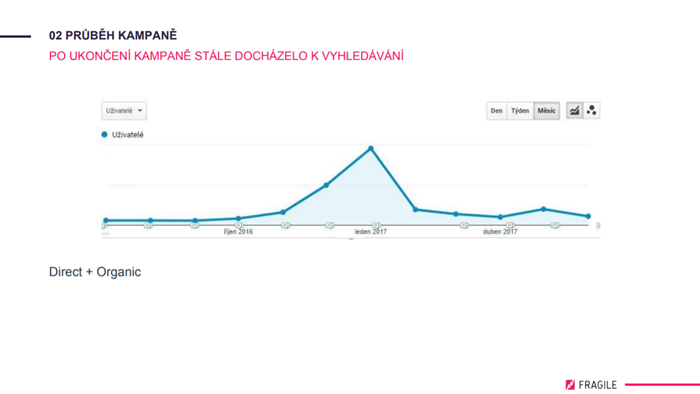Switch chart granularity to Den
This screenshot has height=394, width=700.
click(496, 111)
